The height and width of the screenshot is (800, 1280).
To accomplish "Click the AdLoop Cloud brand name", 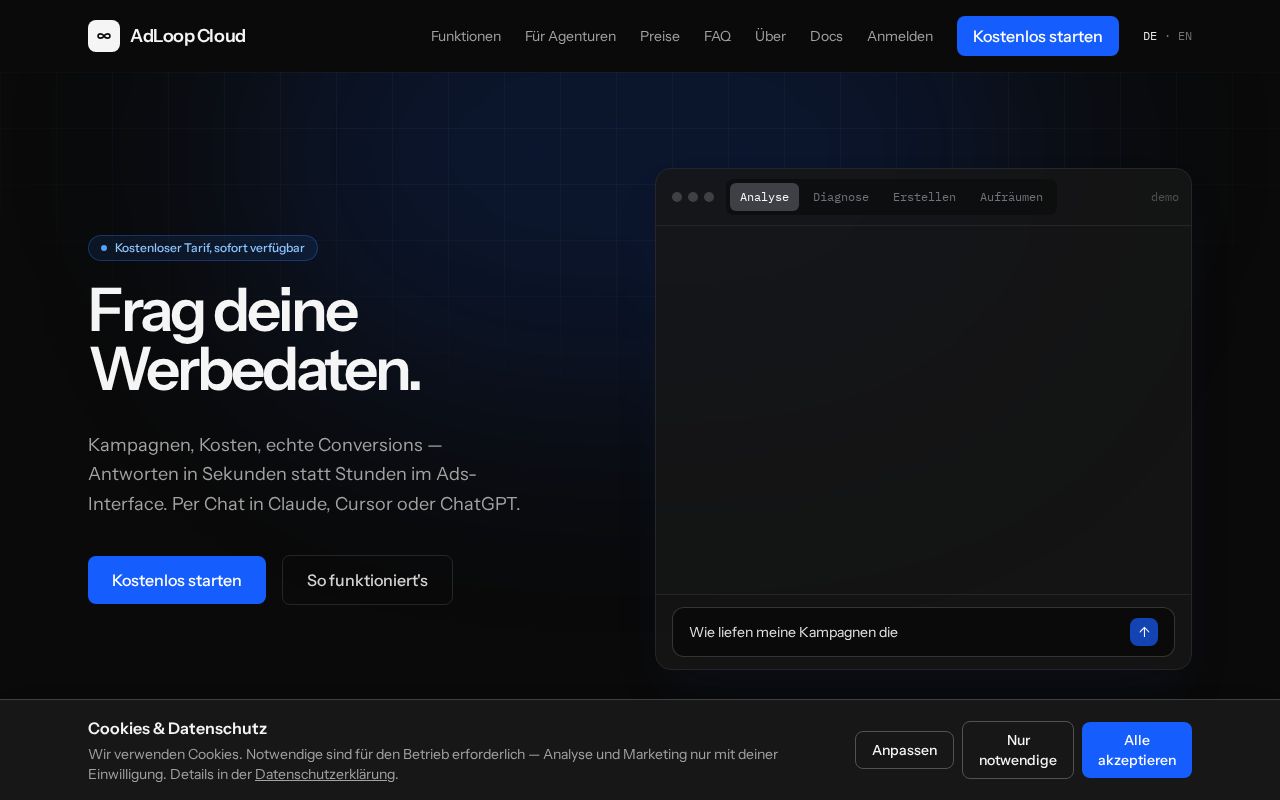I will (188, 36).
